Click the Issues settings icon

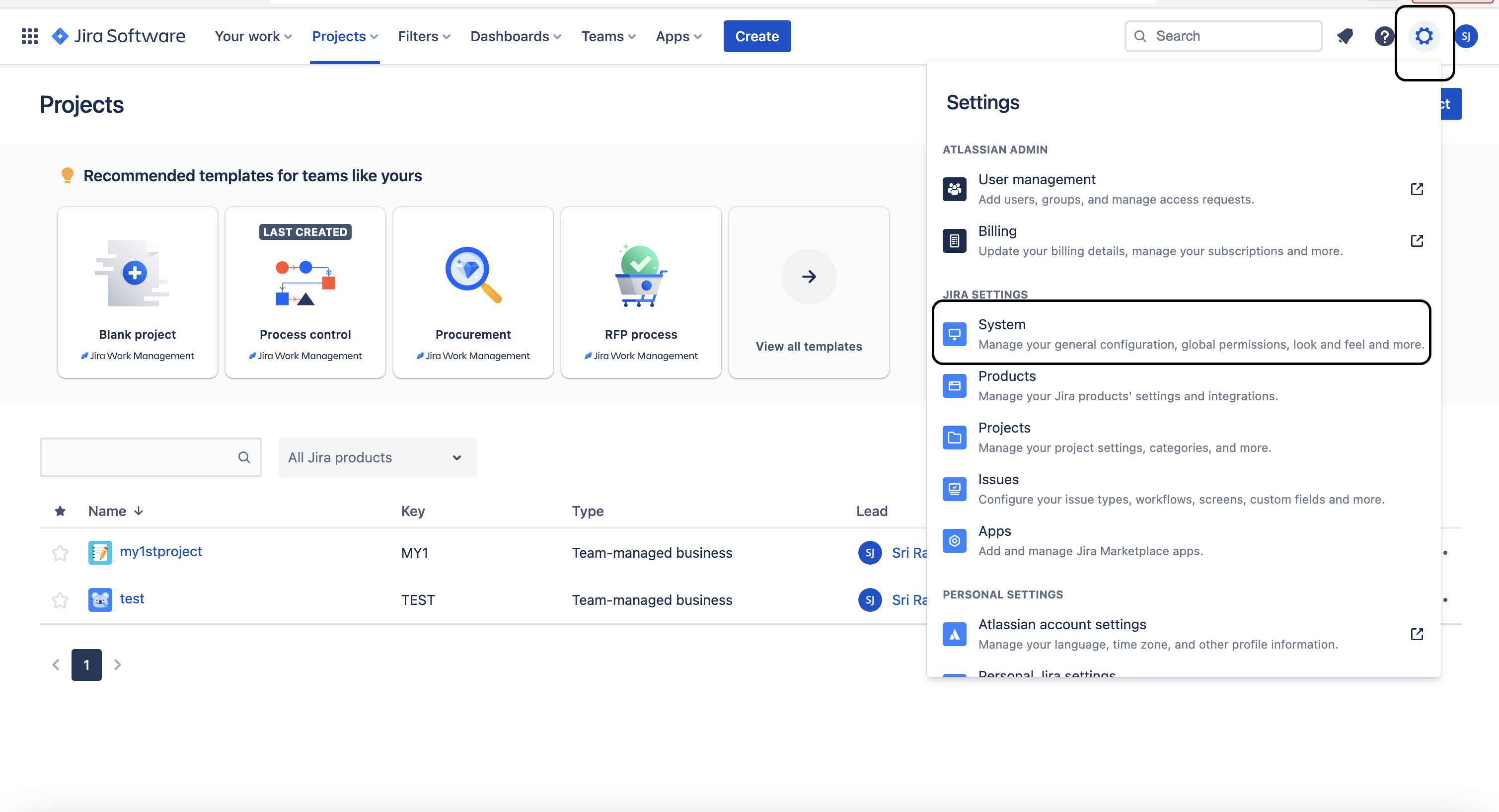click(x=954, y=489)
